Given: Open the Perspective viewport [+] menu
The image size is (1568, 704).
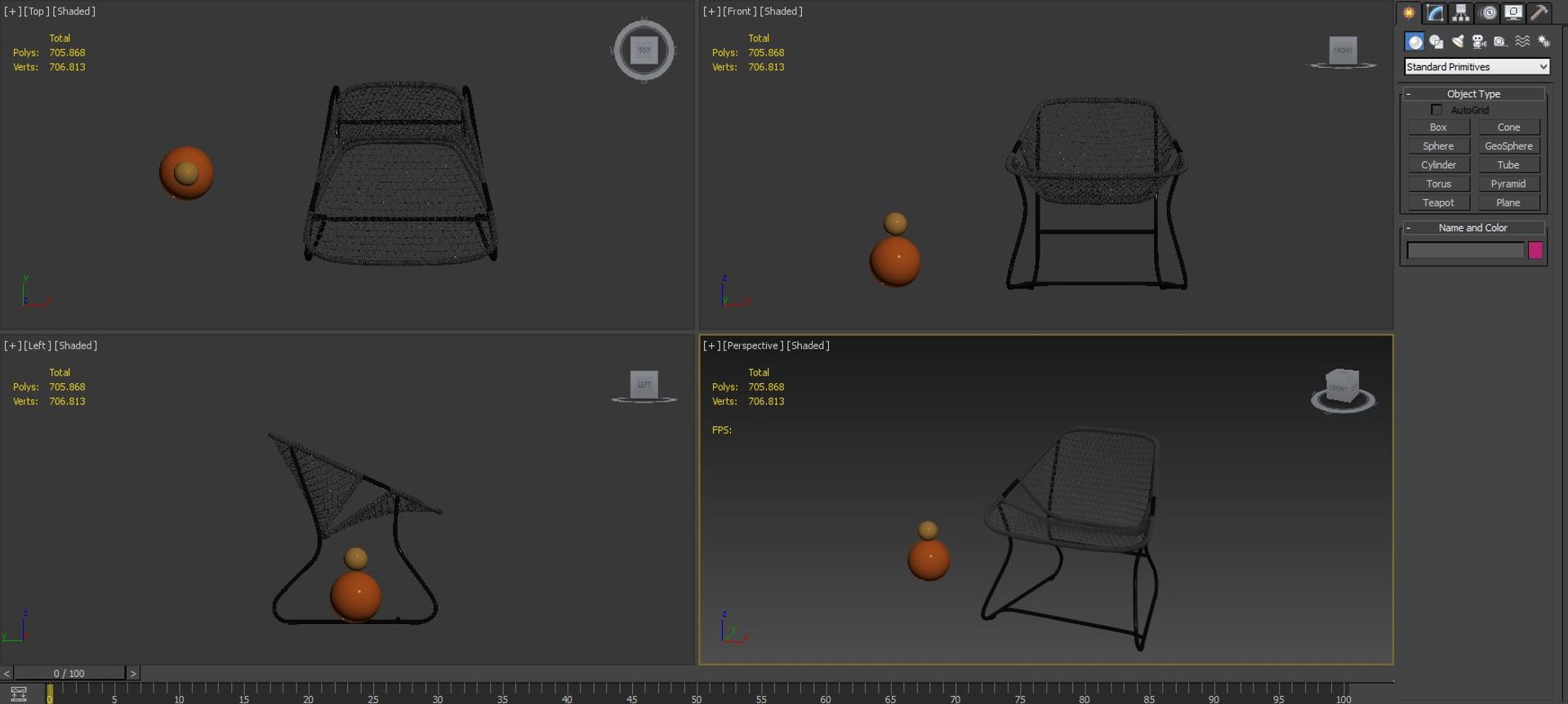Looking at the screenshot, I should [x=711, y=345].
